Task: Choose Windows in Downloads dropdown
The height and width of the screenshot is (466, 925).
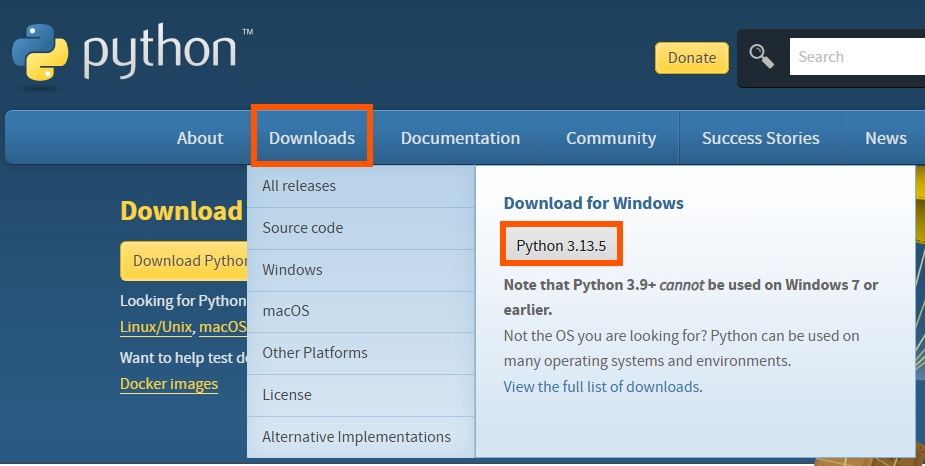Action: 361,270
